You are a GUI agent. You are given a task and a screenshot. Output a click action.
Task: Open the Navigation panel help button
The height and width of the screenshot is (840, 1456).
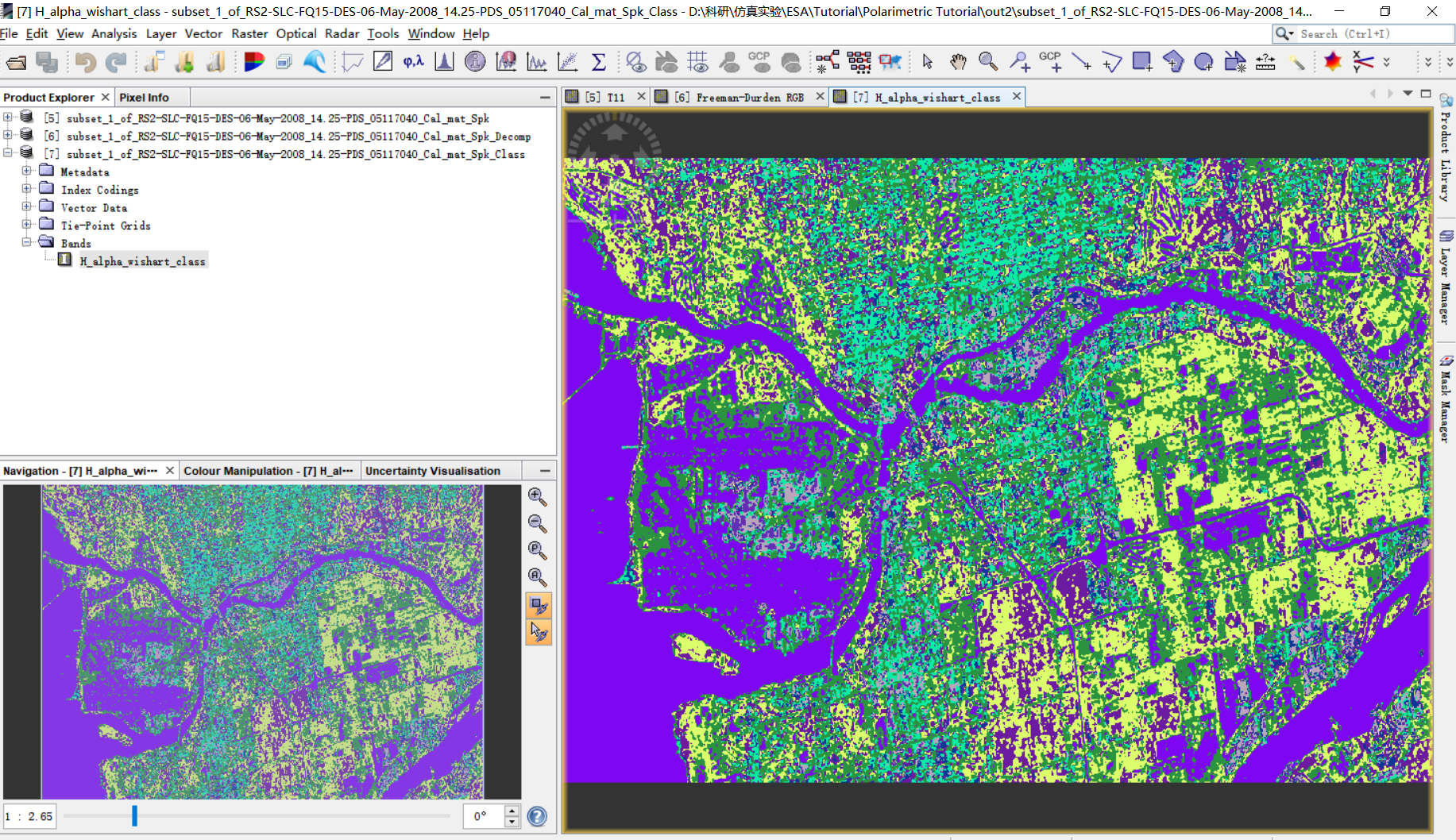537,816
